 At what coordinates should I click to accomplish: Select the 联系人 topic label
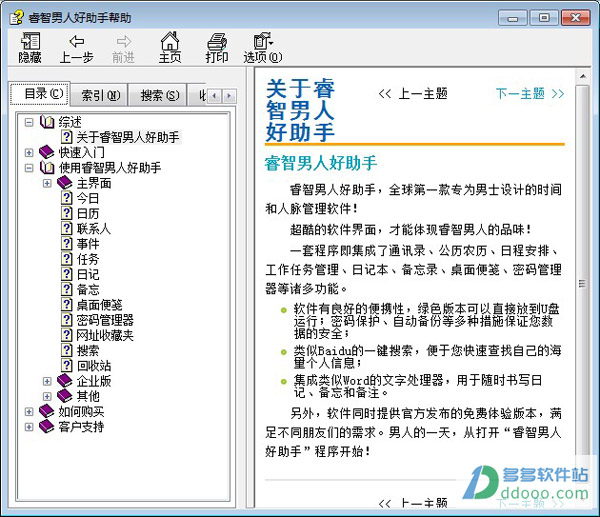point(94,228)
